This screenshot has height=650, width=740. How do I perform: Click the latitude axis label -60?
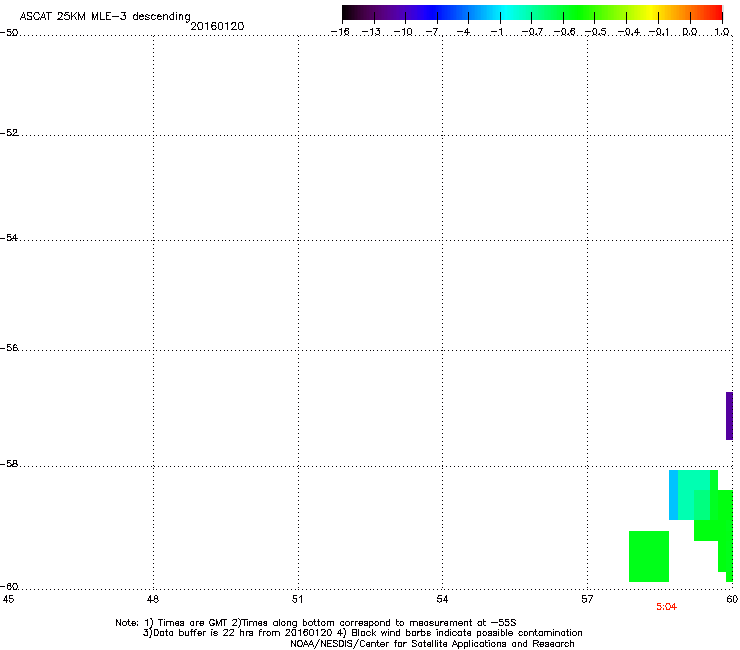(9, 587)
